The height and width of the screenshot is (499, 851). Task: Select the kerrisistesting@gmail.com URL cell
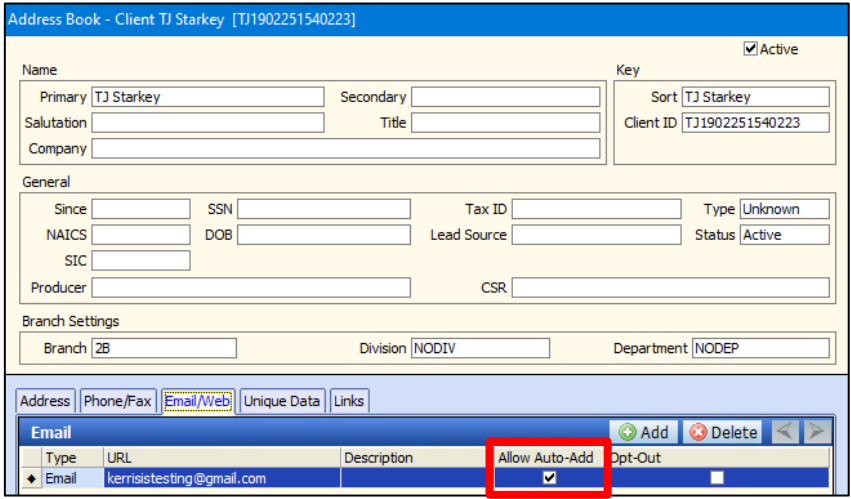click(222, 479)
